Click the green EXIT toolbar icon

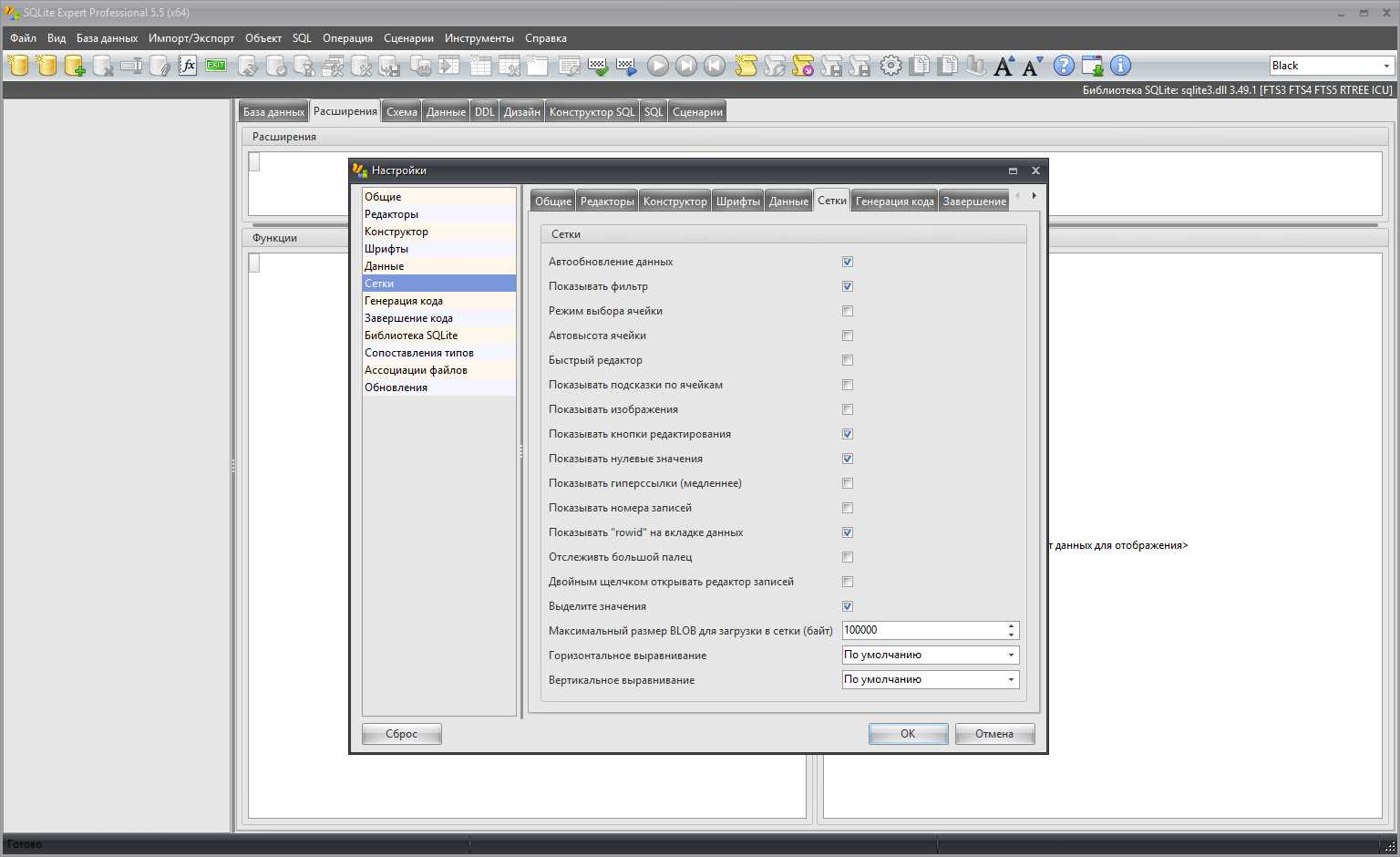click(x=216, y=66)
